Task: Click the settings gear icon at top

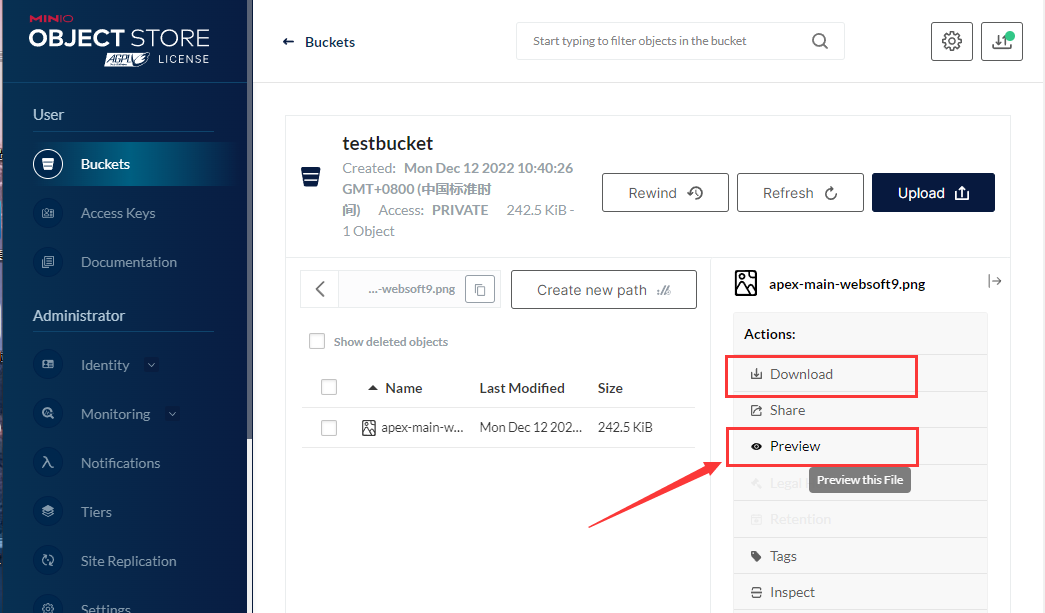Action: click(x=951, y=41)
